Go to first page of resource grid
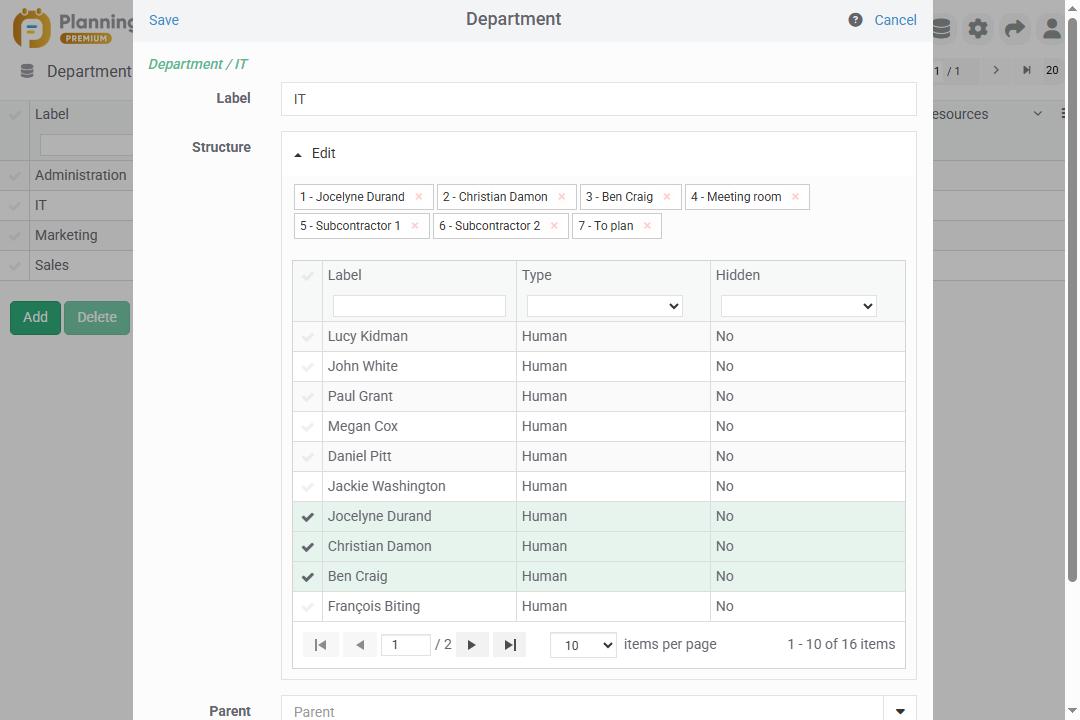 coord(320,645)
